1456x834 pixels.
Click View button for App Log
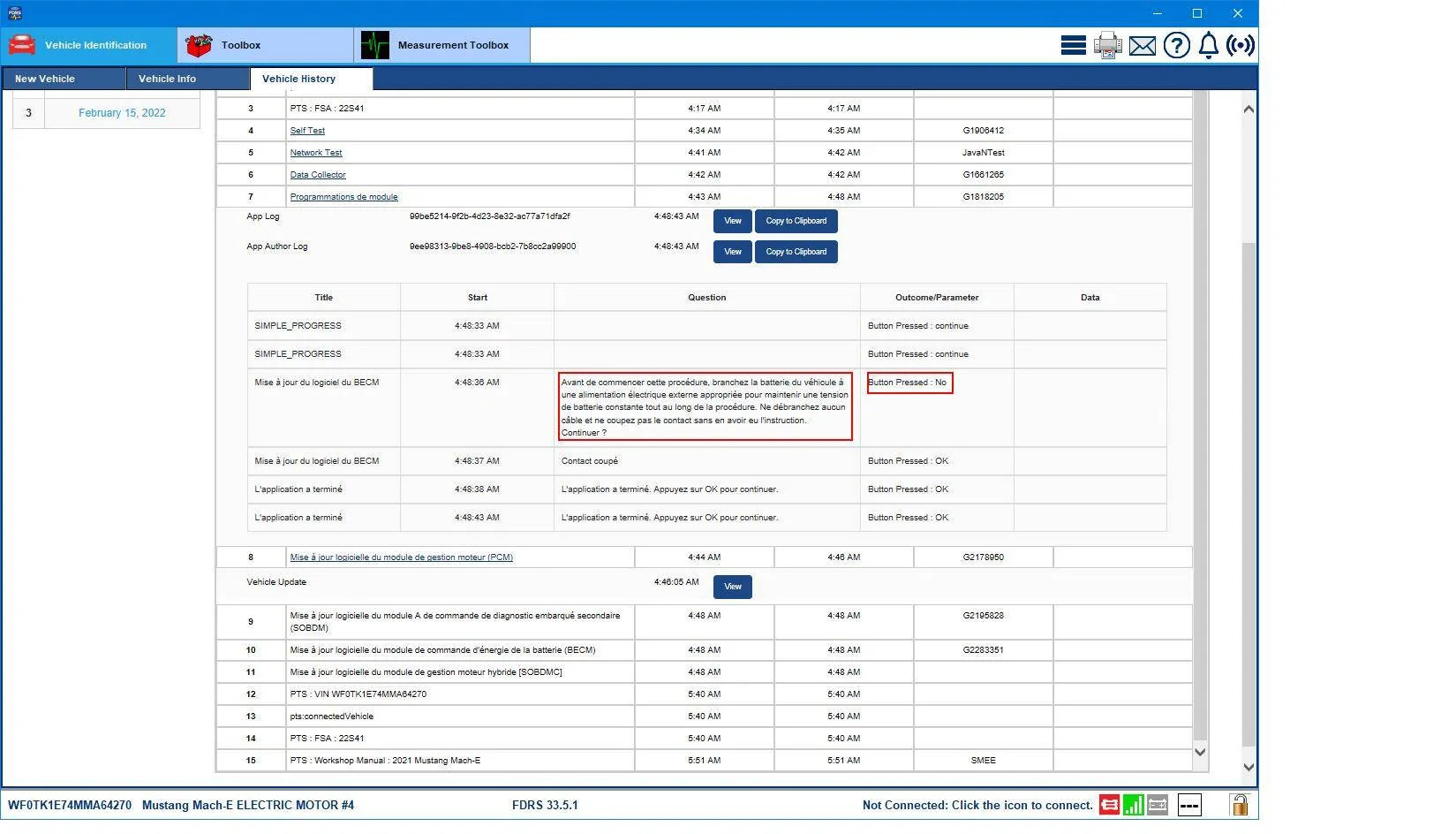tap(733, 221)
